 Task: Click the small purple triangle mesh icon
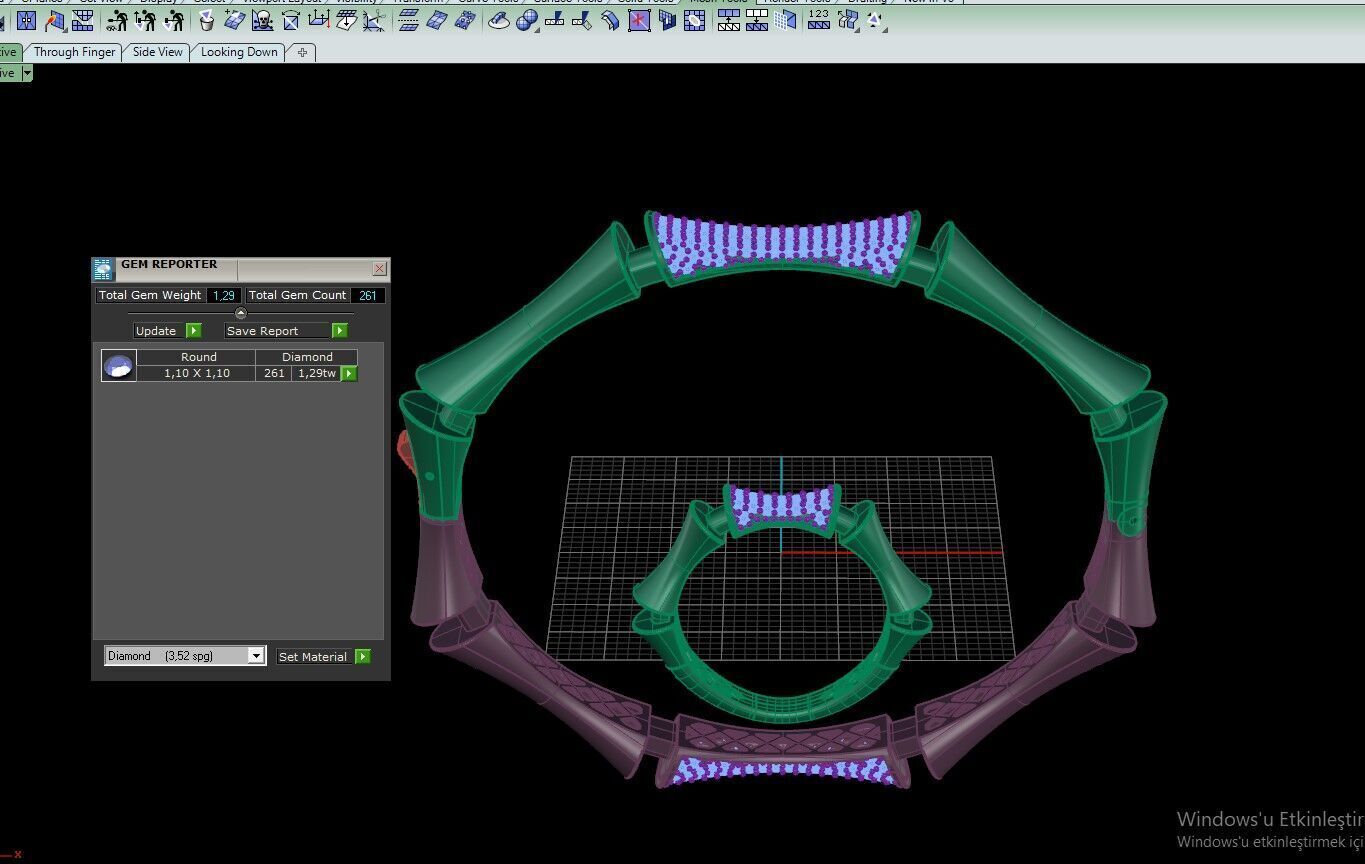[x=875, y=20]
